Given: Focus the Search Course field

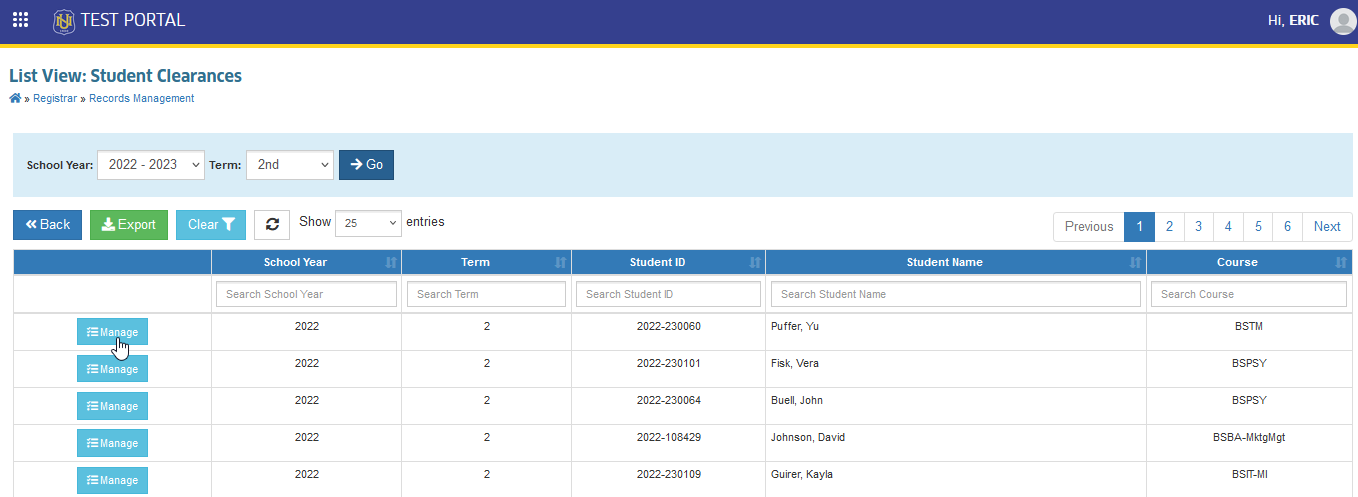Looking at the screenshot, I should coord(1249,294).
